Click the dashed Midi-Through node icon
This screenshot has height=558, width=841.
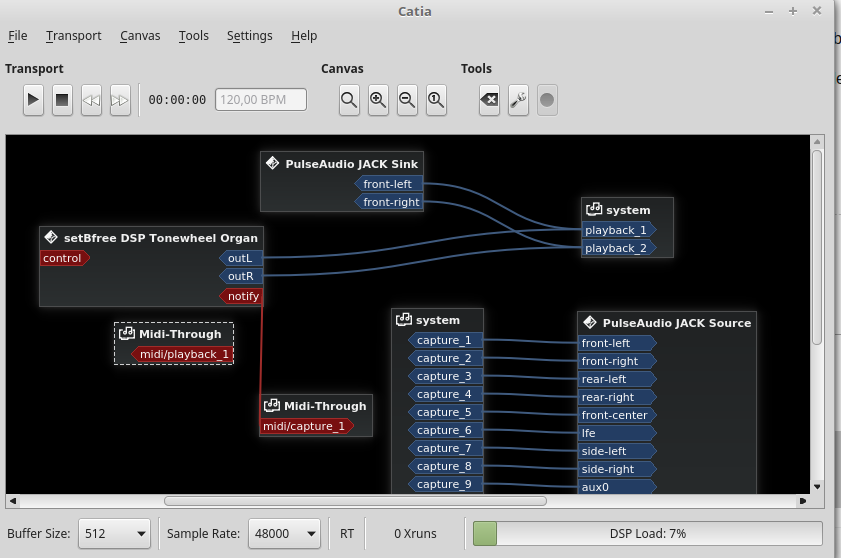pos(127,333)
